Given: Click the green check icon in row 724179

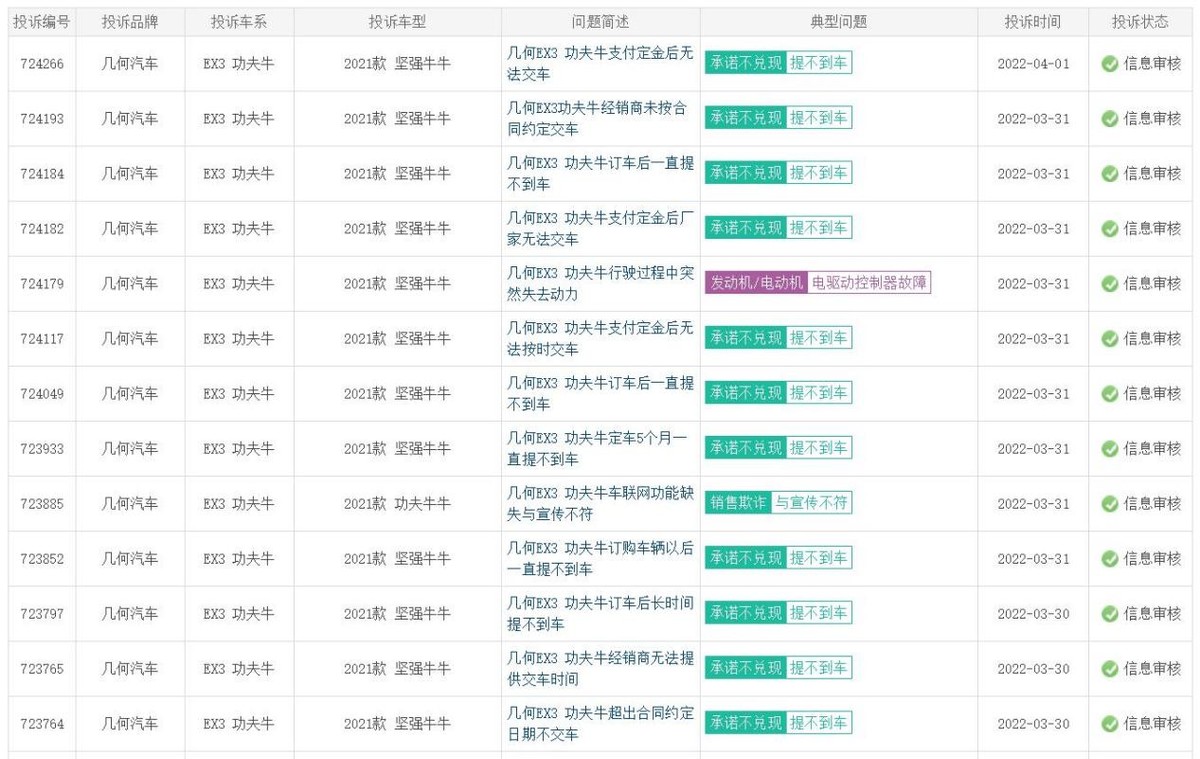Looking at the screenshot, I should click(1109, 284).
